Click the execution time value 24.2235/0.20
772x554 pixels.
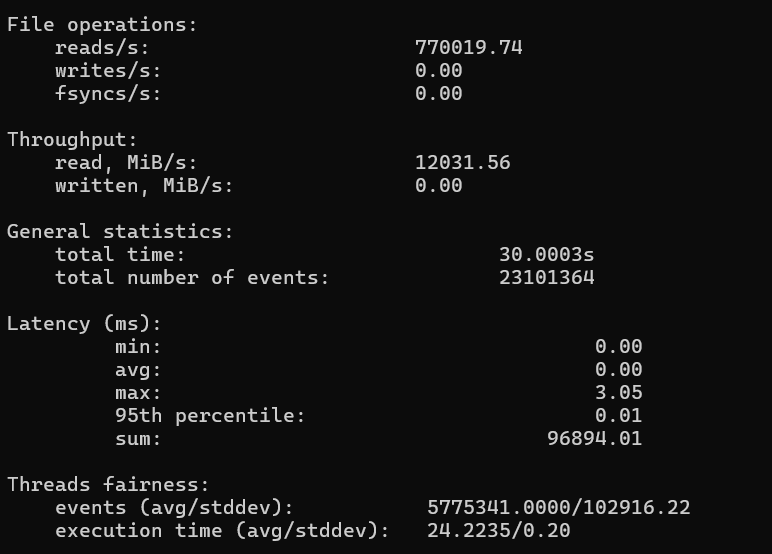point(498,531)
